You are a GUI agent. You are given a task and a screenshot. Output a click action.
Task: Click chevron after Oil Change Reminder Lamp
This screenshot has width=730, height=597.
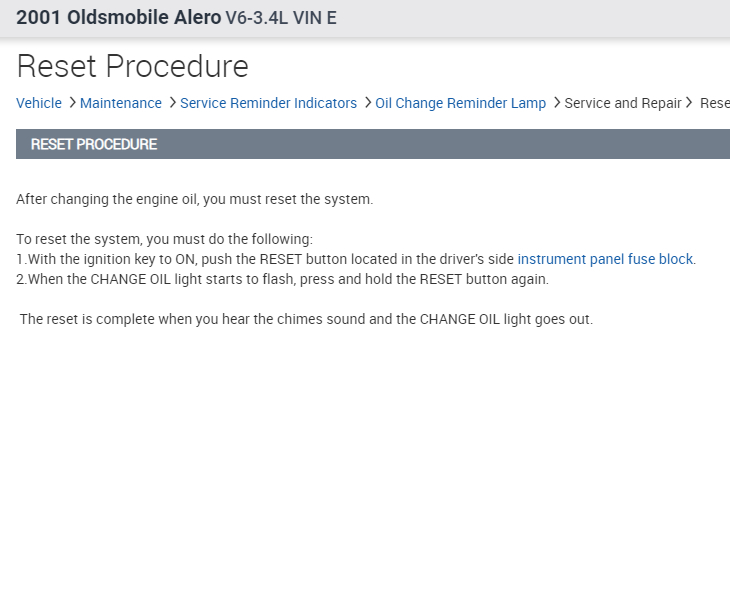click(x=556, y=103)
